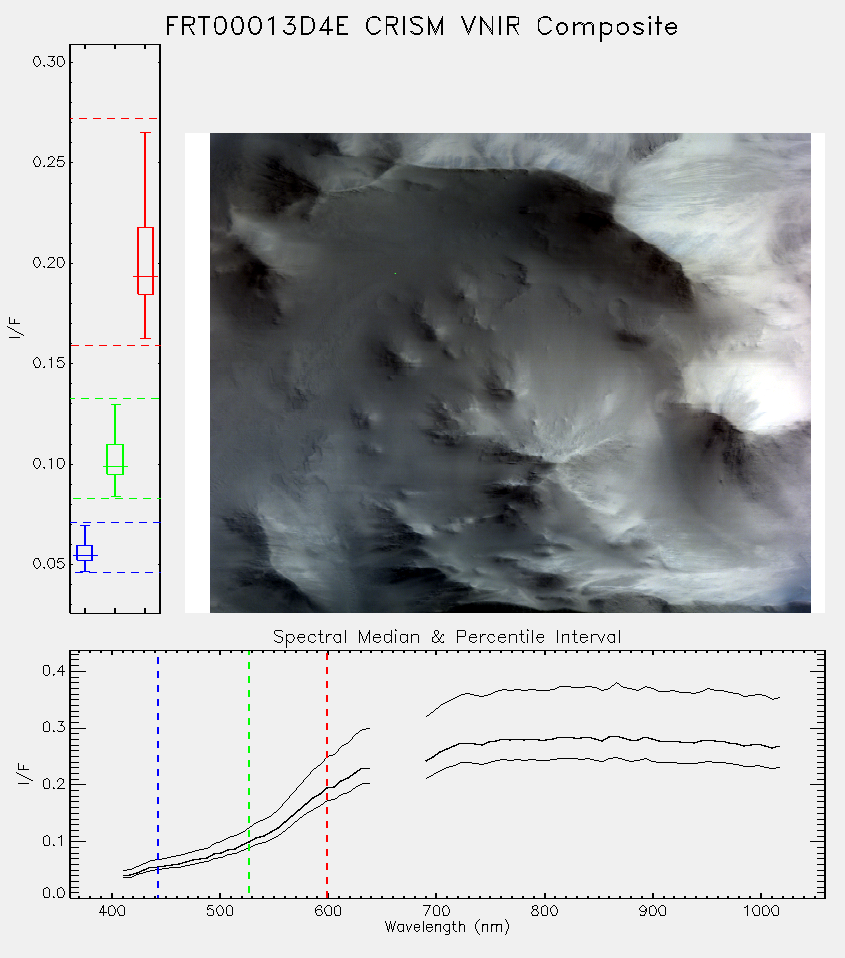Click the lower blue dashed percentile line
The width and height of the screenshot is (845, 958).
tap(115, 572)
